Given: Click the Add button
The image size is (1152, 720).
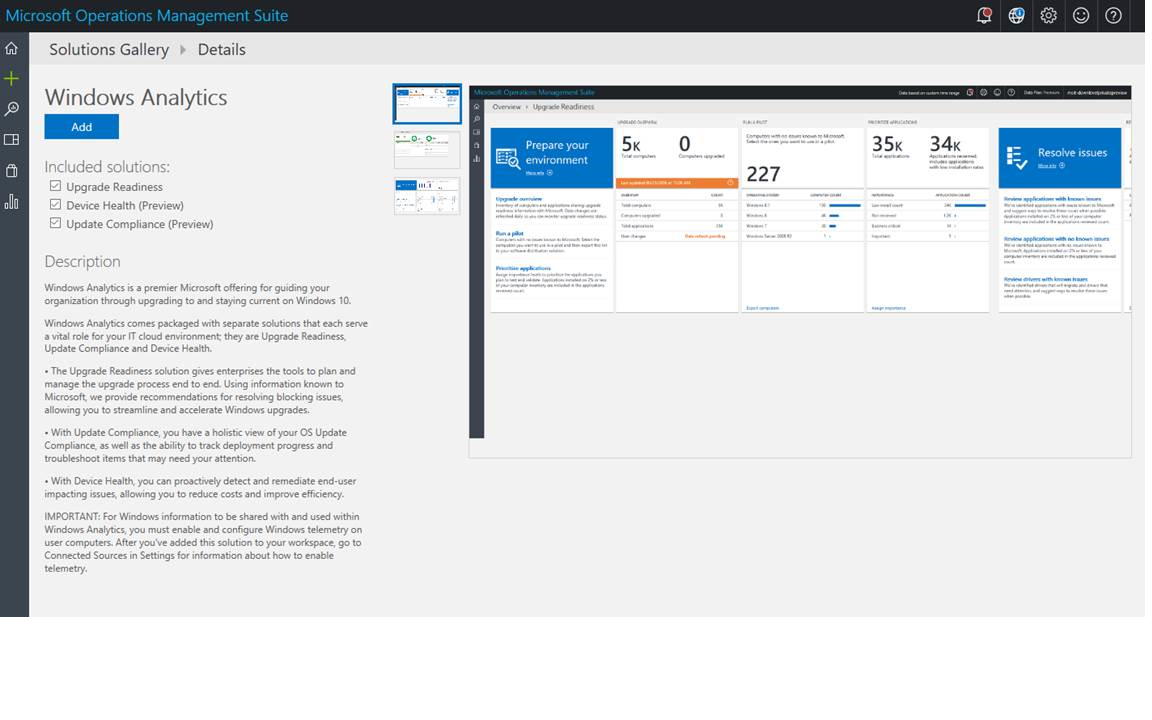Looking at the screenshot, I should pyautogui.click(x=82, y=126).
